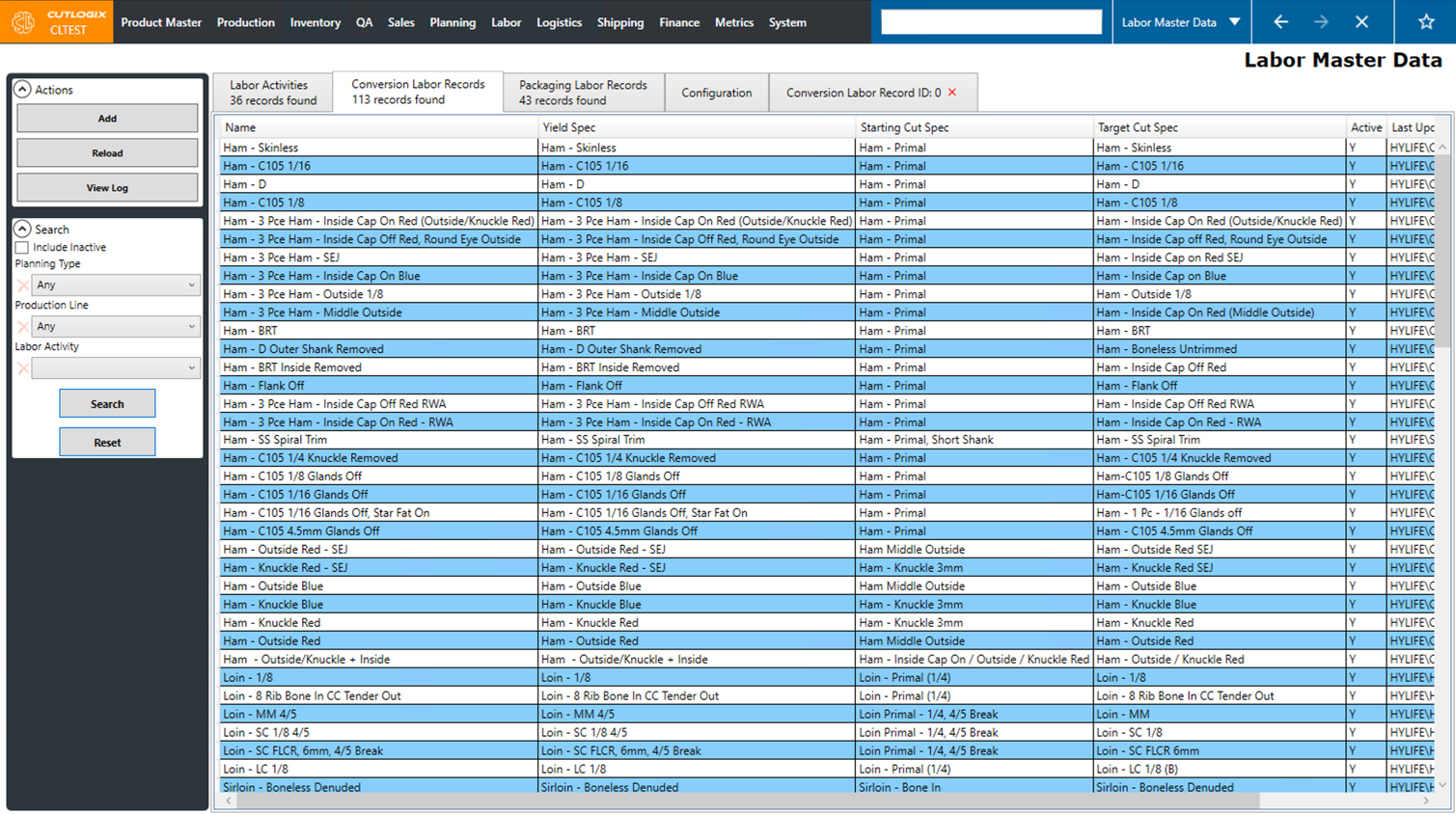Close the Conversion Labor Record ID: 0 tab
Screen dimensions: 1456x815
click(x=951, y=92)
